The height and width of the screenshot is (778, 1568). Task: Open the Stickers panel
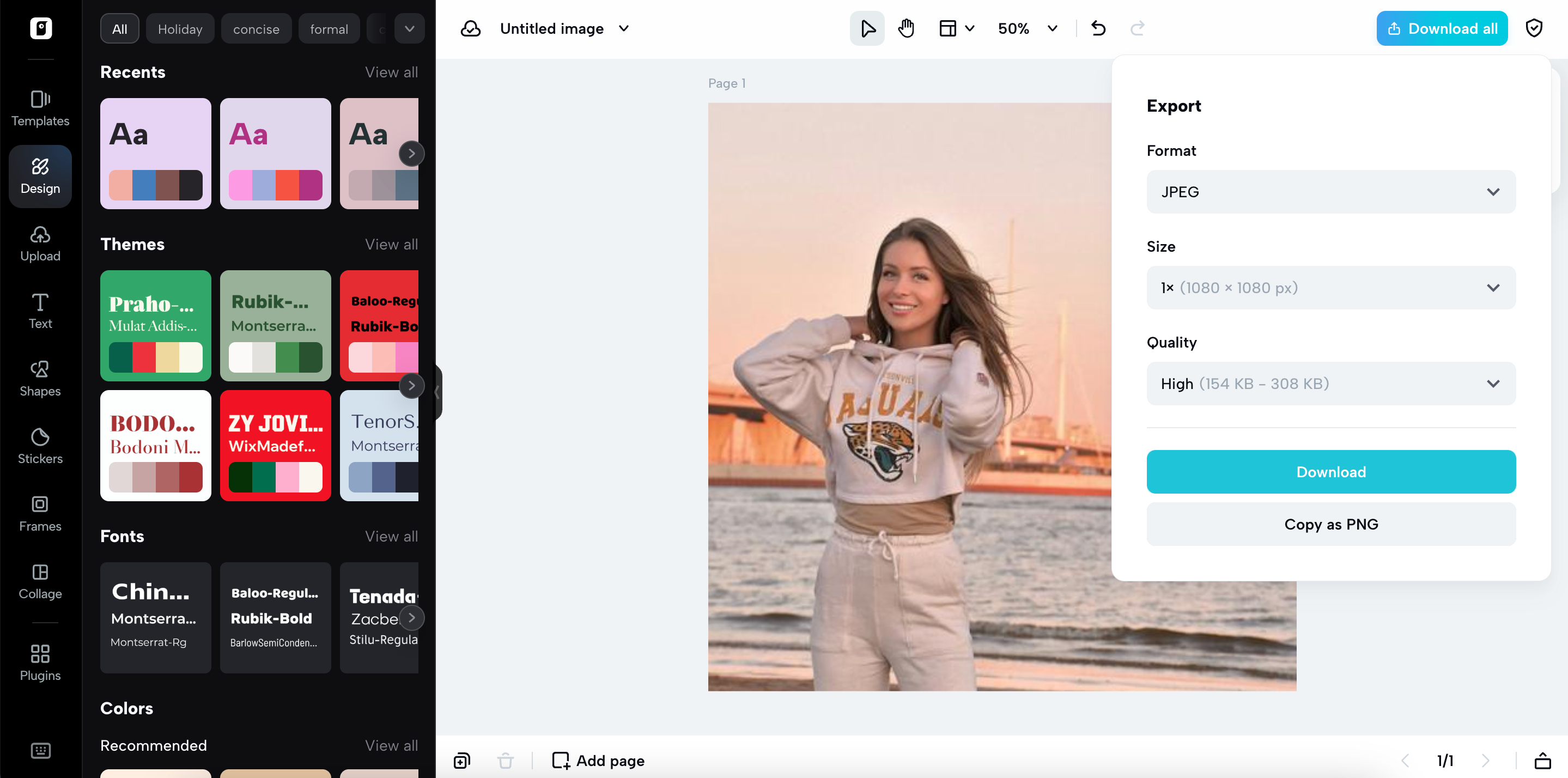tap(40, 446)
